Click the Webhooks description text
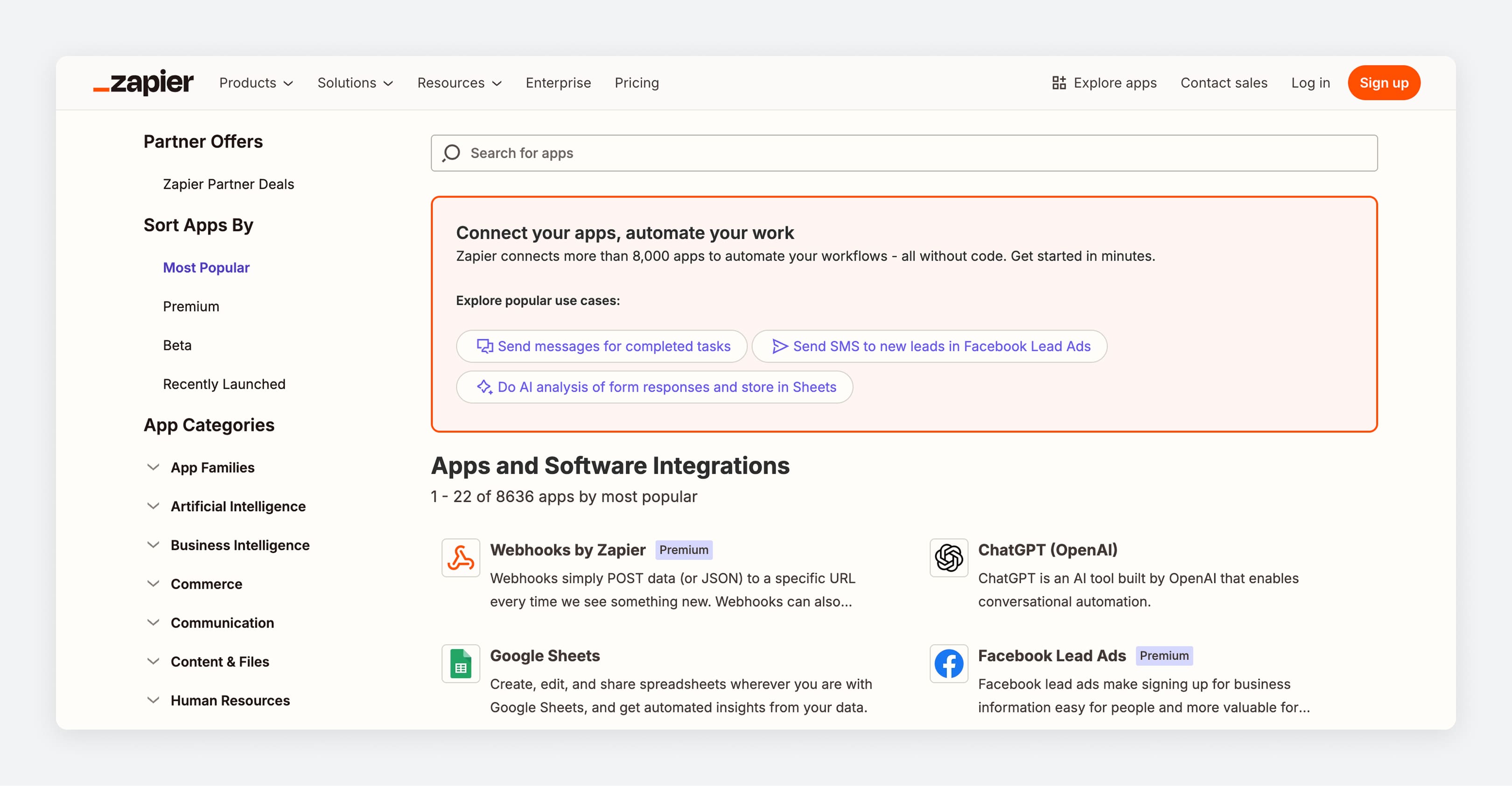Image resolution: width=1512 pixels, height=786 pixels. click(672, 589)
